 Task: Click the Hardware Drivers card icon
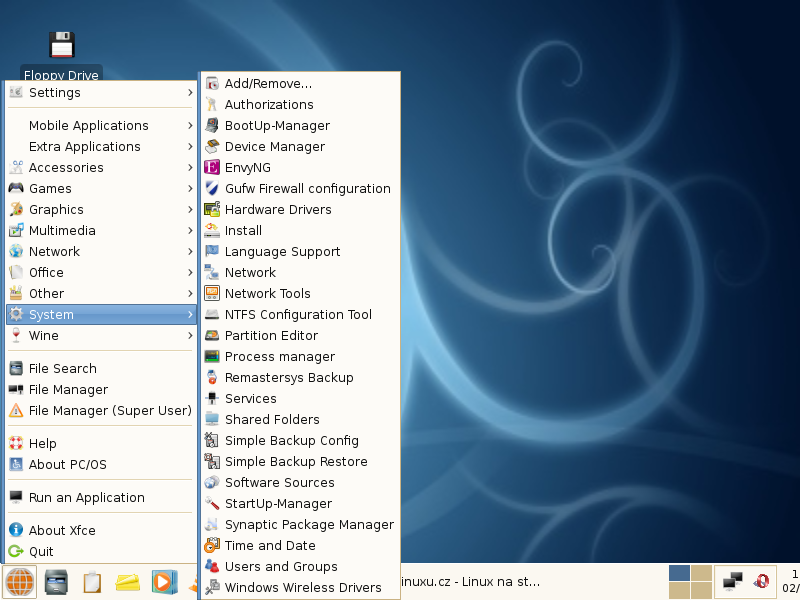(x=212, y=209)
